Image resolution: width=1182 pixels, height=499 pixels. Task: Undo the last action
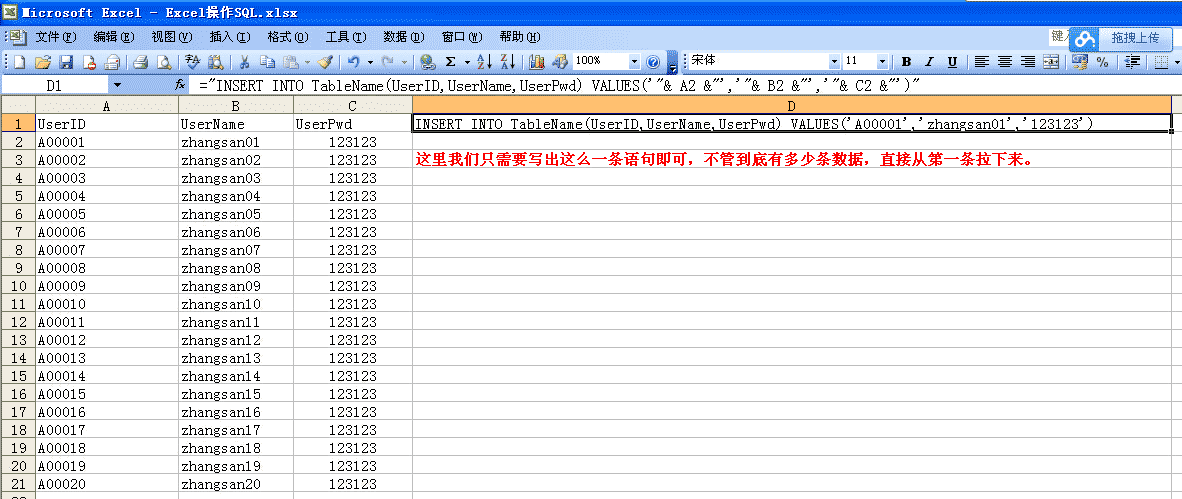[354, 62]
